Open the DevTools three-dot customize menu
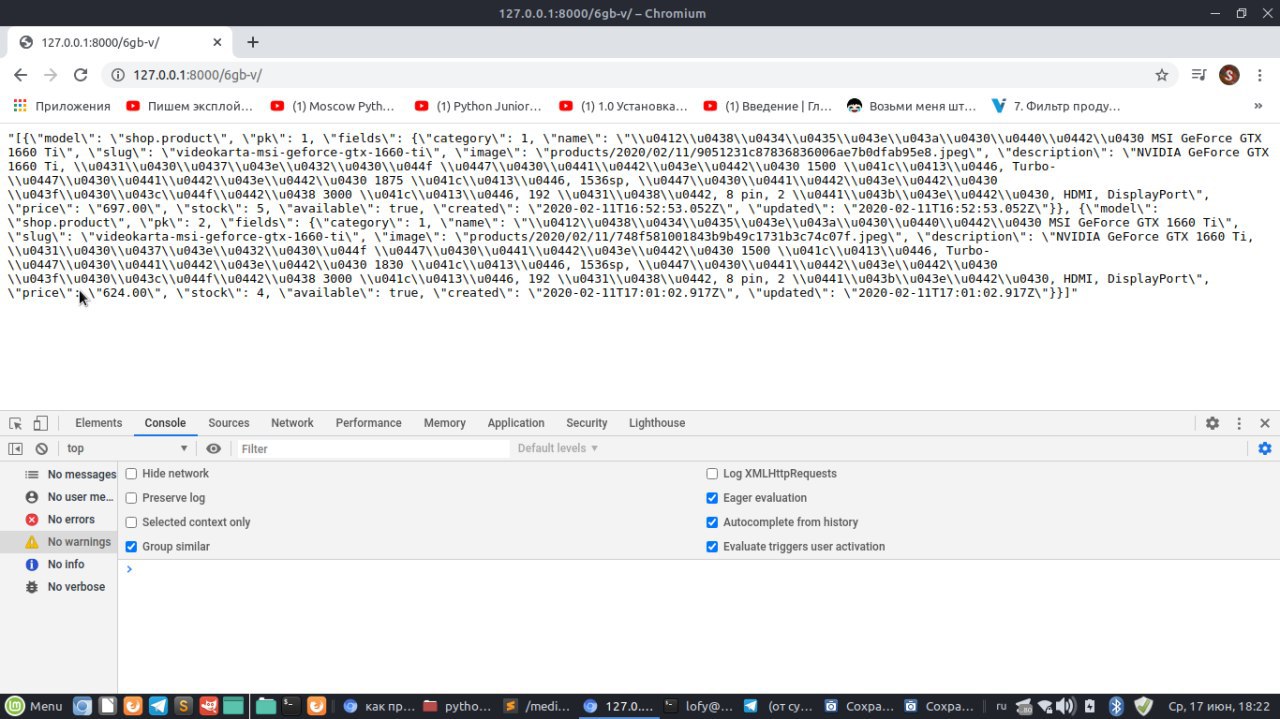 (1239, 423)
